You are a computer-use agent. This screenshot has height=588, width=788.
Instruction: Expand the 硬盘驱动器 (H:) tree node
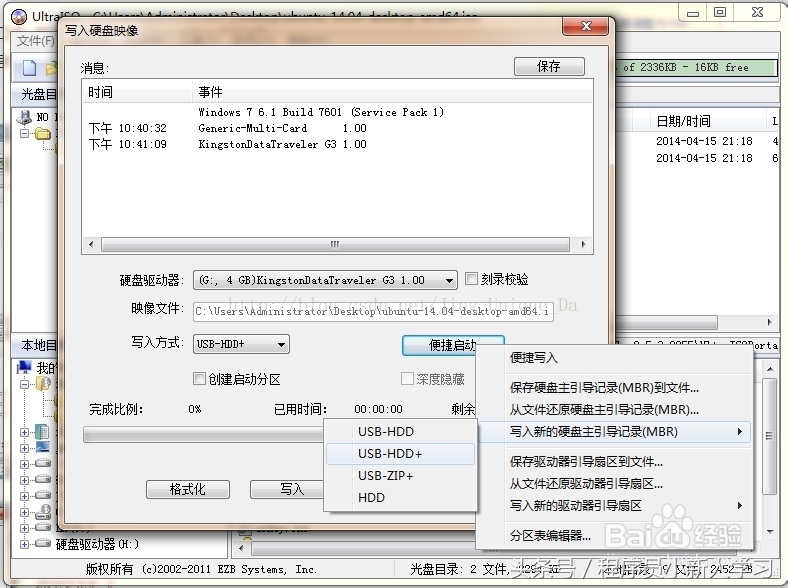(x=24, y=544)
